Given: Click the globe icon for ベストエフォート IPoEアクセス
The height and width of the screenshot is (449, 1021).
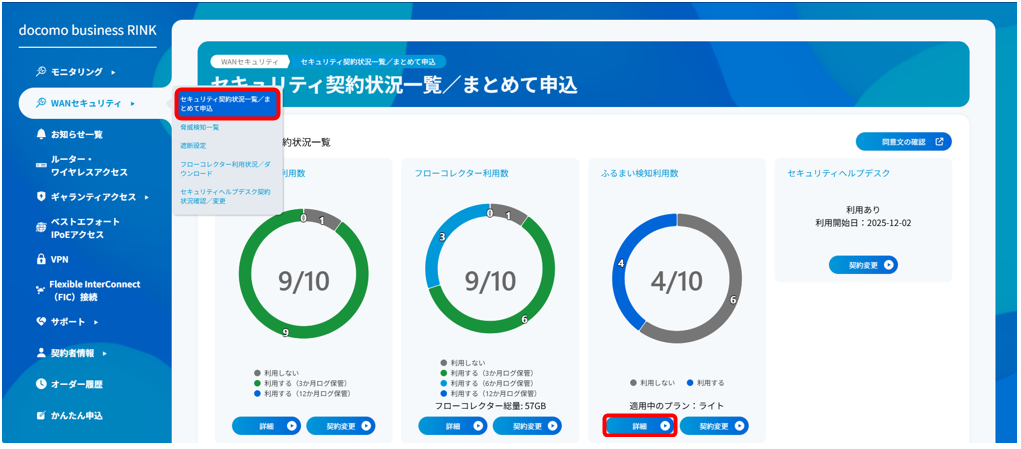Looking at the screenshot, I should [x=41, y=228].
